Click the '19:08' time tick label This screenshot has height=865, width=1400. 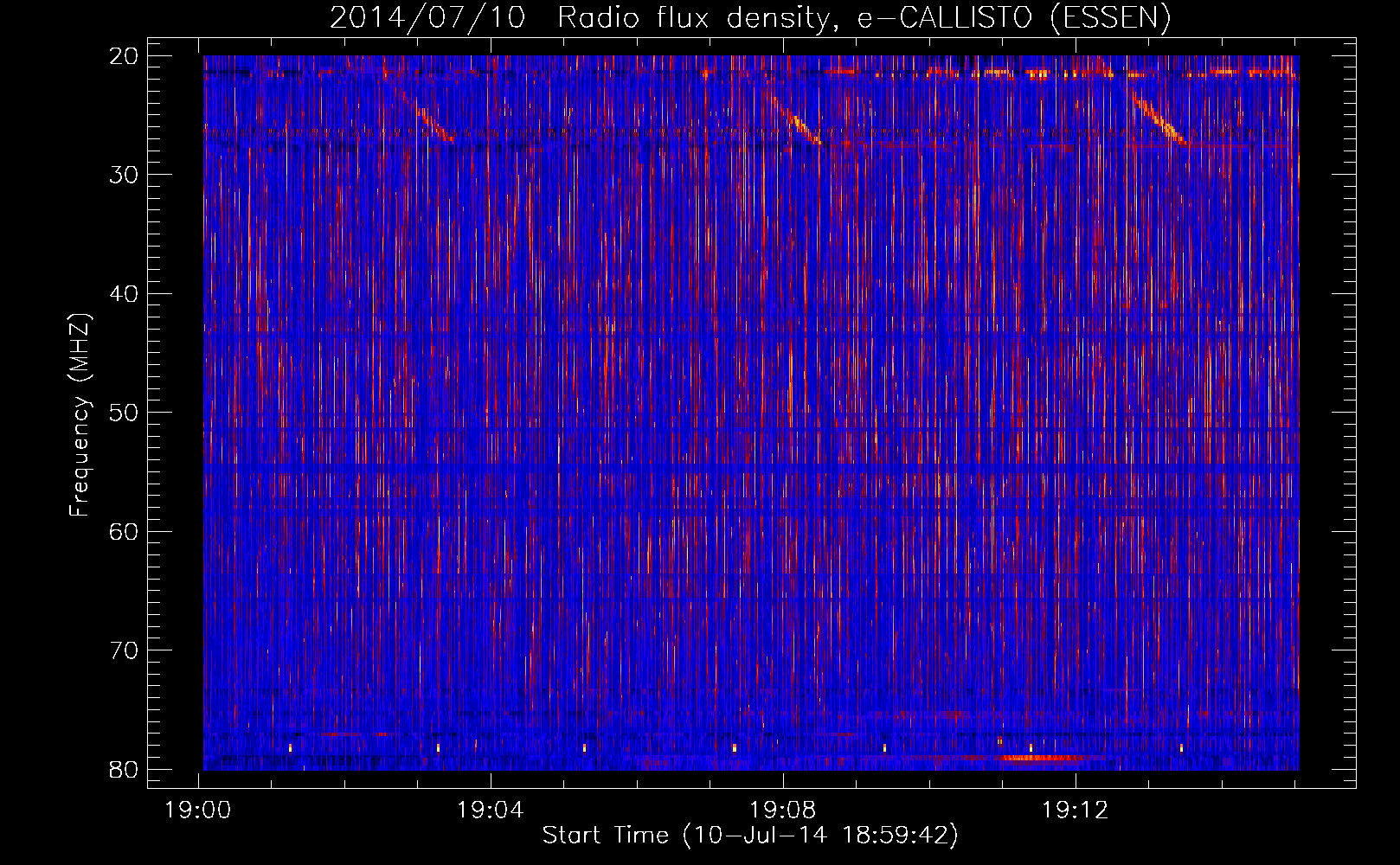click(782, 811)
